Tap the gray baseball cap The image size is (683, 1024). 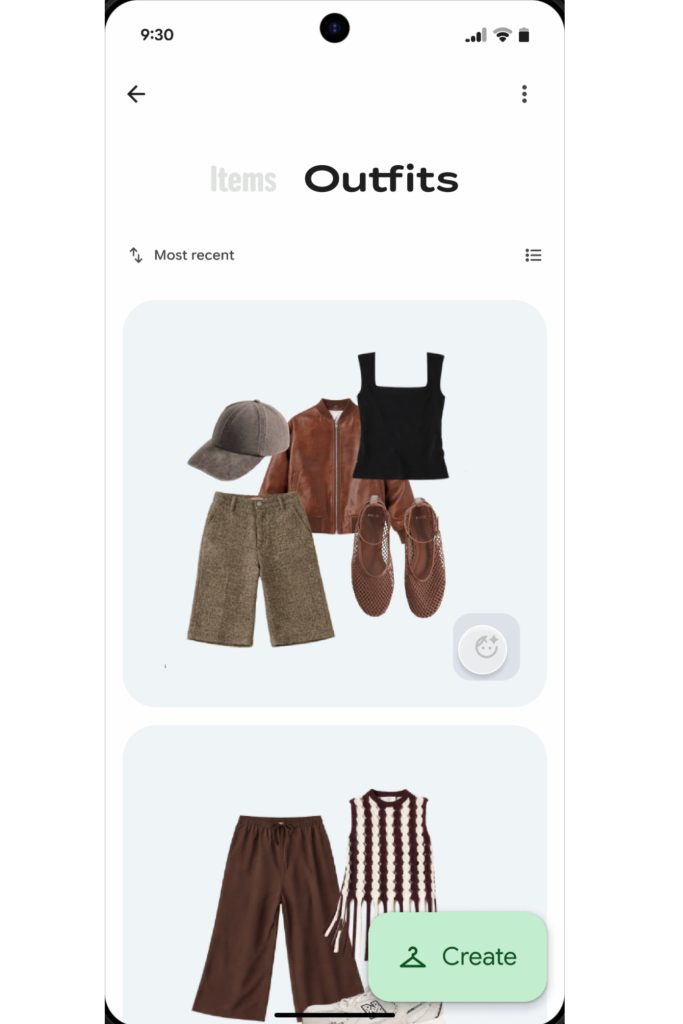click(239, 440)
